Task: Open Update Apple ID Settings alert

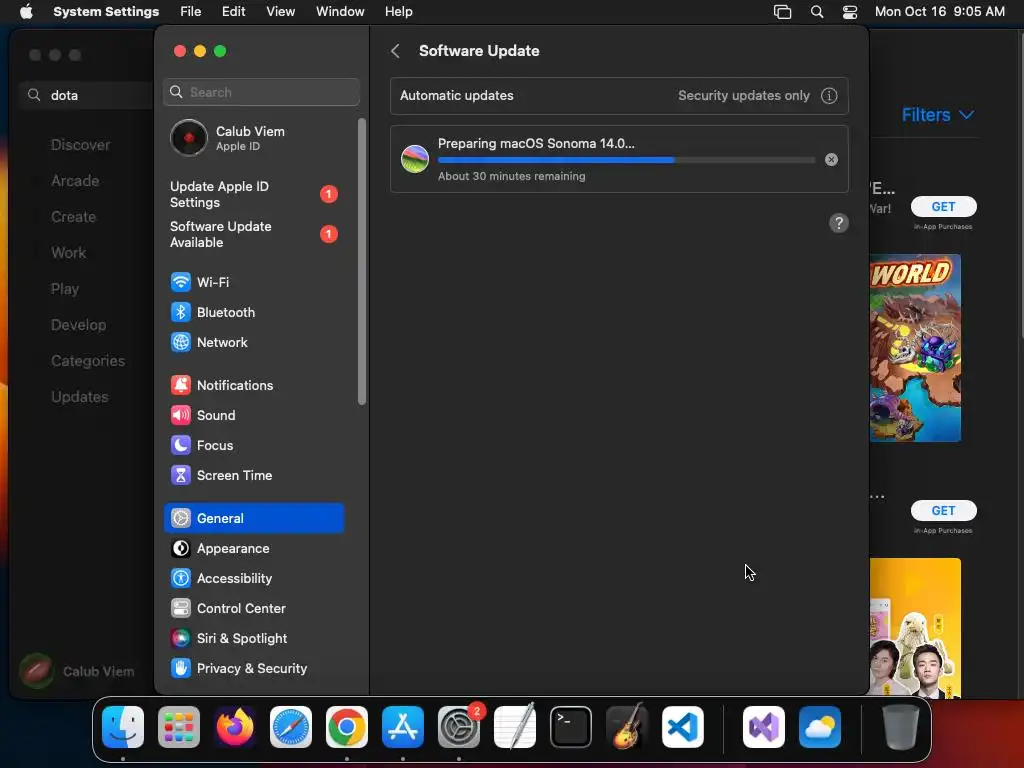Action: (254, 195)
